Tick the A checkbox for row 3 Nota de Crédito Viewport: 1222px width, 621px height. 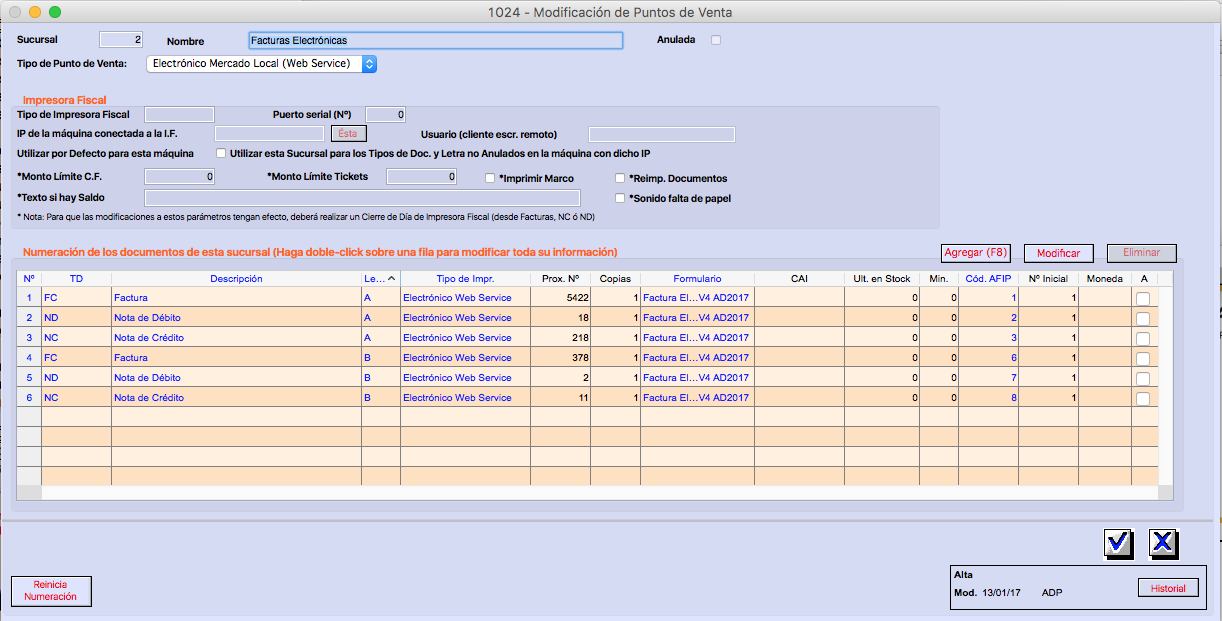pos(1142,338)
